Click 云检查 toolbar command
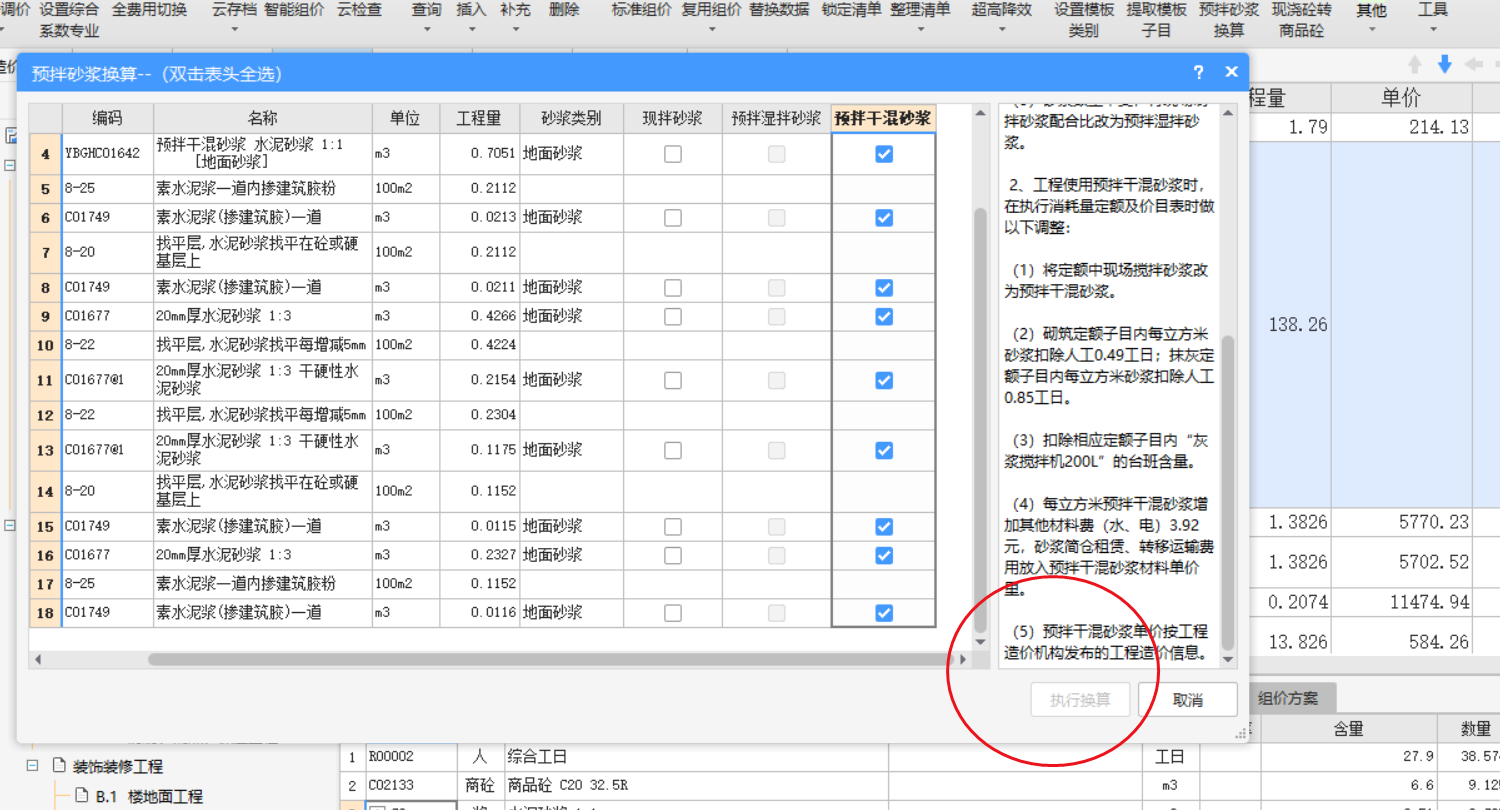The image size is (1500, 810). (359, 10)
